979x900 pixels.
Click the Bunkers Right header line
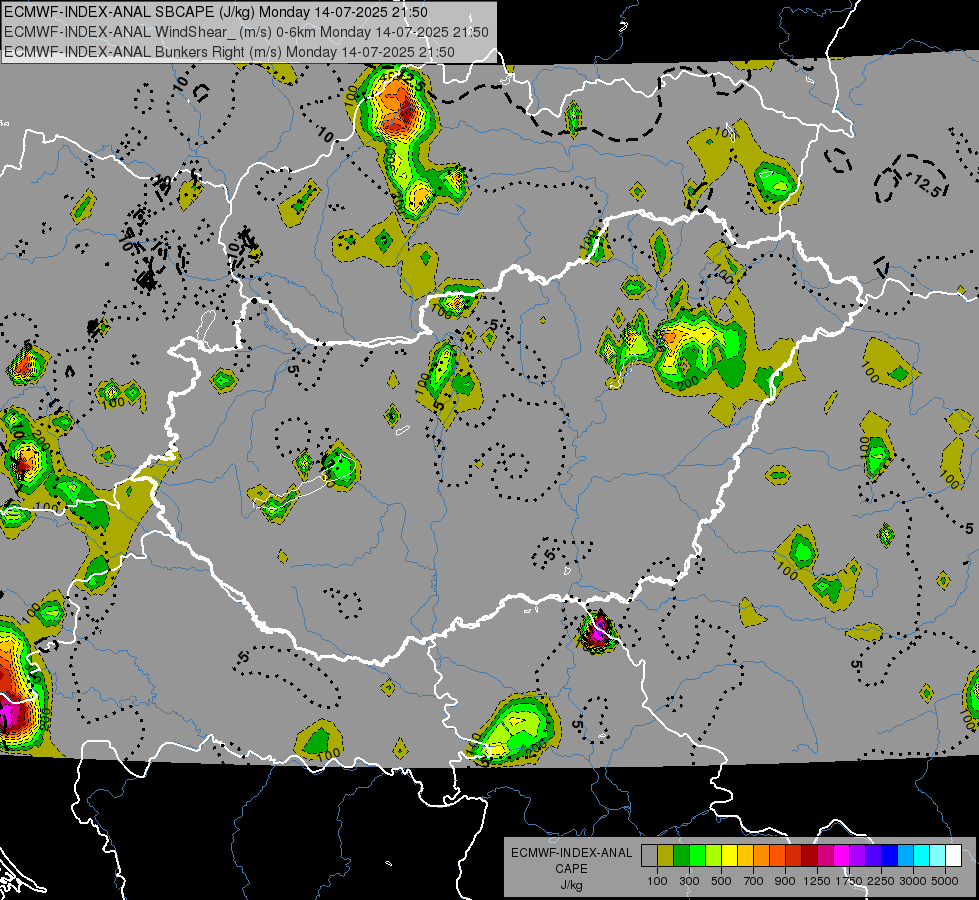(229, 52)
